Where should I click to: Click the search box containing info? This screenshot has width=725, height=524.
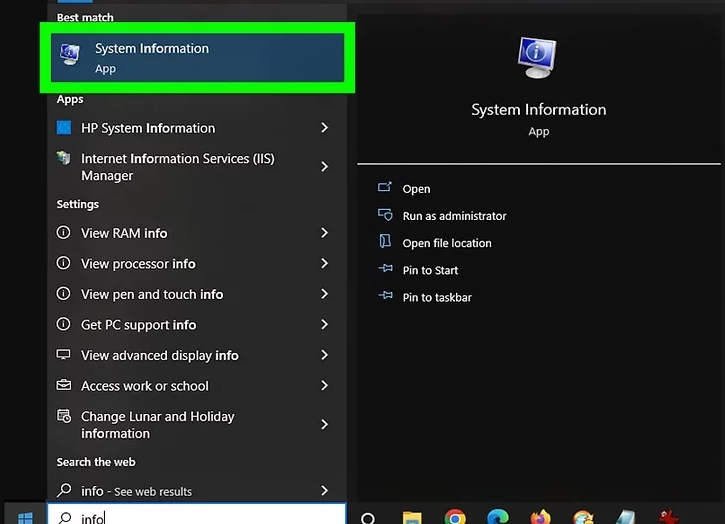(197, 514)
